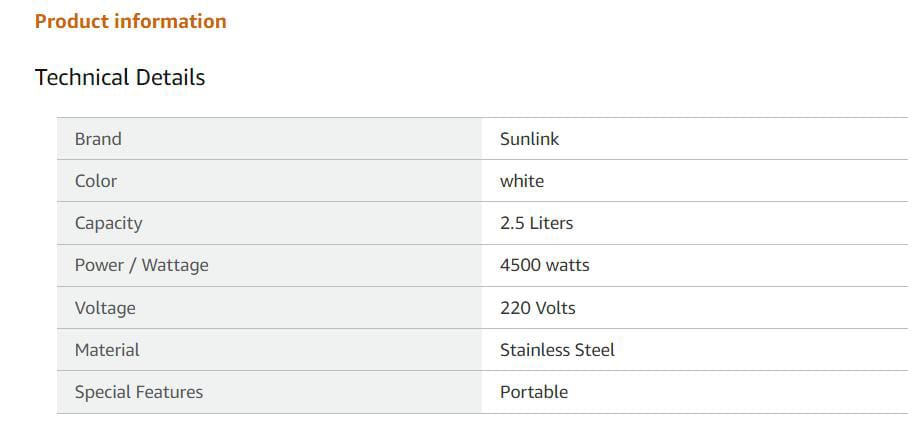Select the Power / Wattage label

[141, 265]
